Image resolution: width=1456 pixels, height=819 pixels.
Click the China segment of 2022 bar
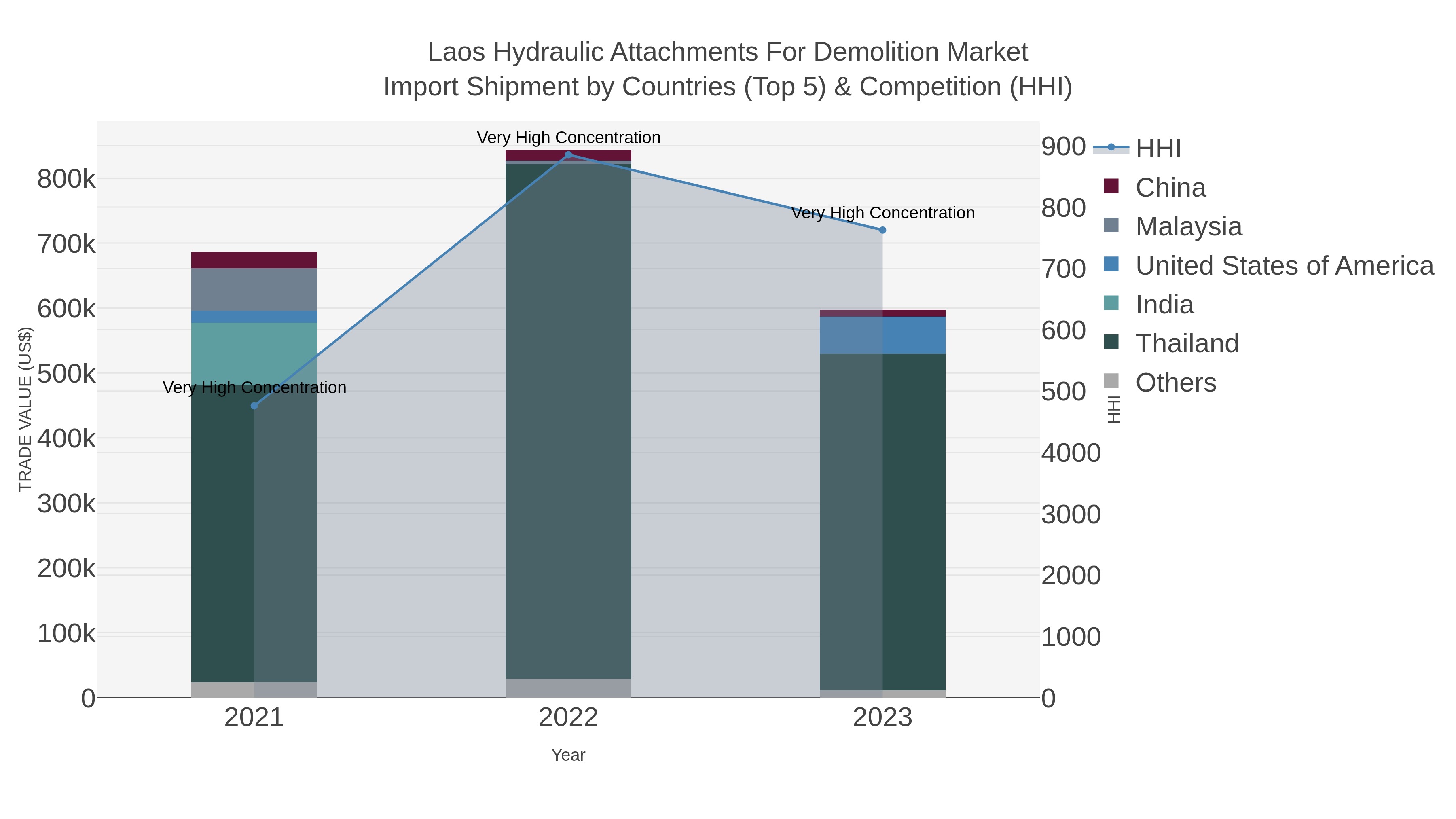coord(569,155)
